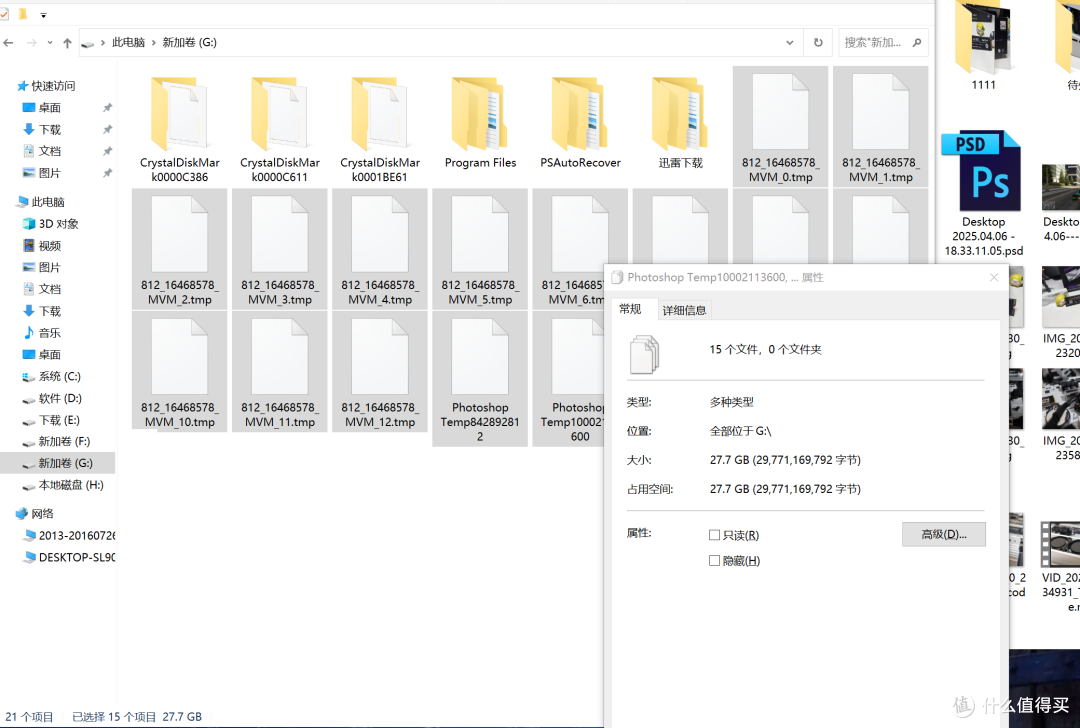Open pinned 图片 under quick access

pos(50,173)
